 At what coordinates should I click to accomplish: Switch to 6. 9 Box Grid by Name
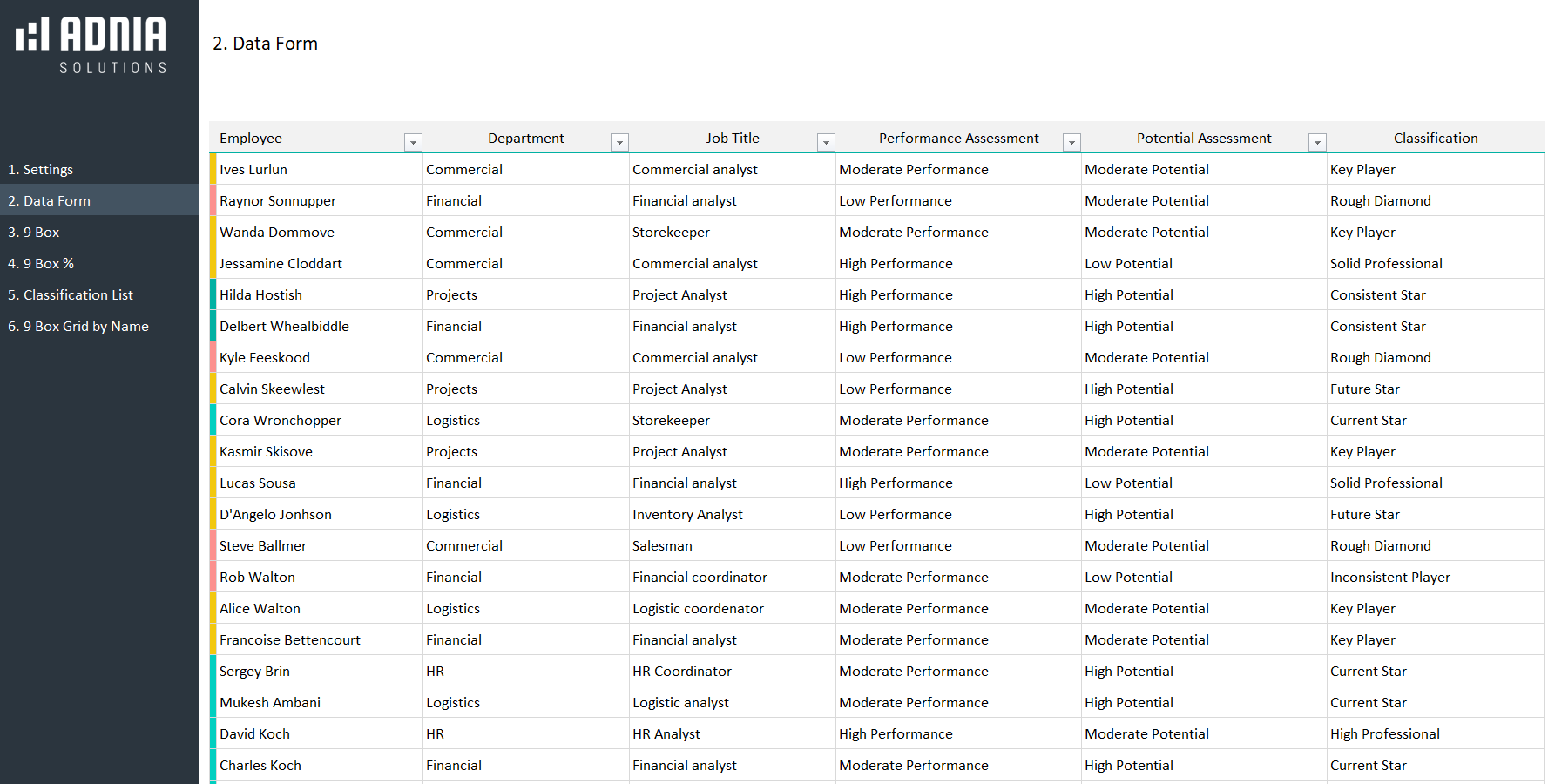click(78, 327)
